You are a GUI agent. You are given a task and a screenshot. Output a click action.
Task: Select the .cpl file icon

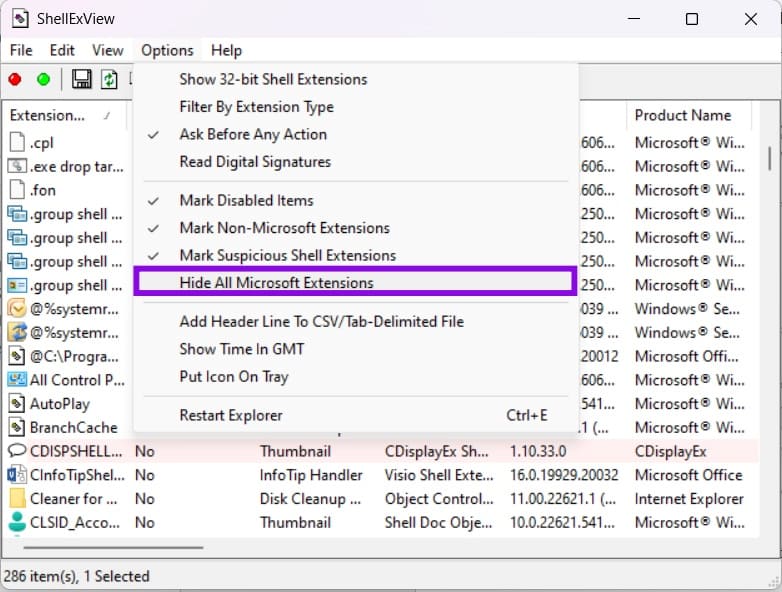click(x=17, y=142)
